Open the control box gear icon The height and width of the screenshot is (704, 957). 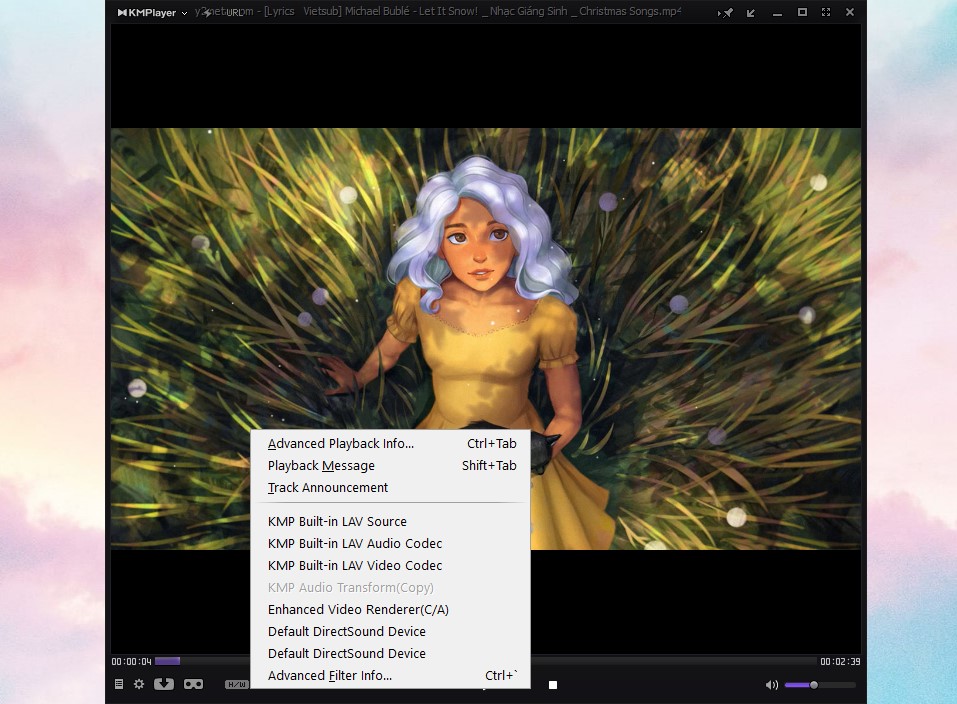(x=139, y=684)
